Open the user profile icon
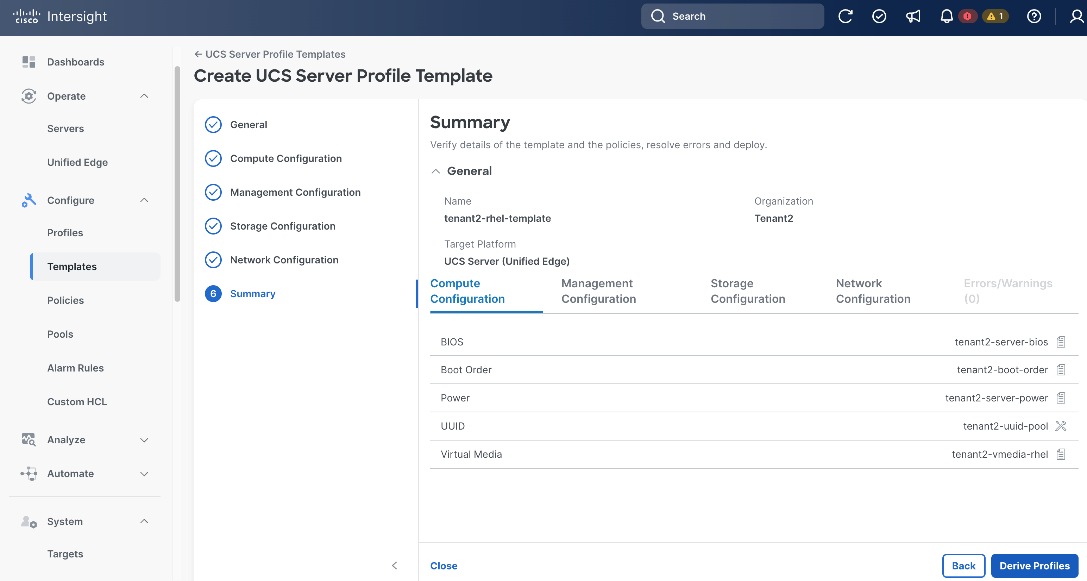The width and height of the screenshot is (1087, 581). [1077, 17]
